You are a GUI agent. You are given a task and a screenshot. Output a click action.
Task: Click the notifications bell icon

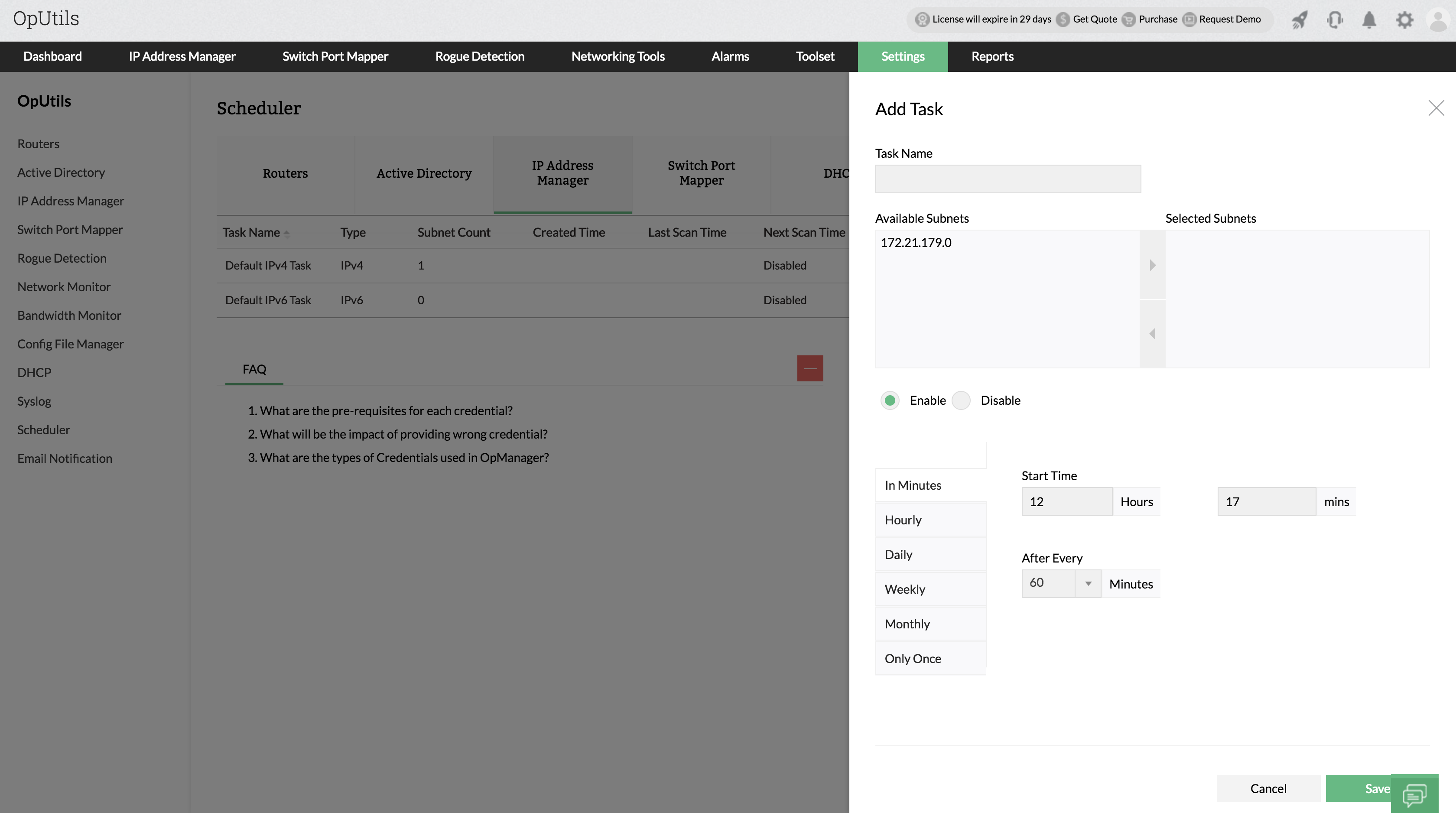click(x=1369, y=19)
